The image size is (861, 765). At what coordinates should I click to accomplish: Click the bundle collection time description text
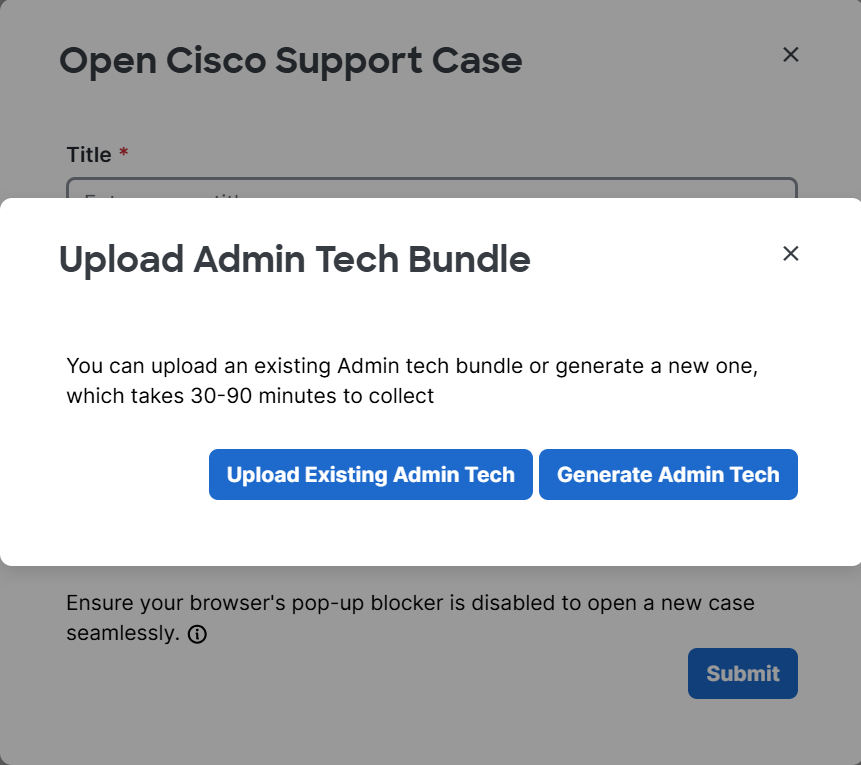click(412, 380)
